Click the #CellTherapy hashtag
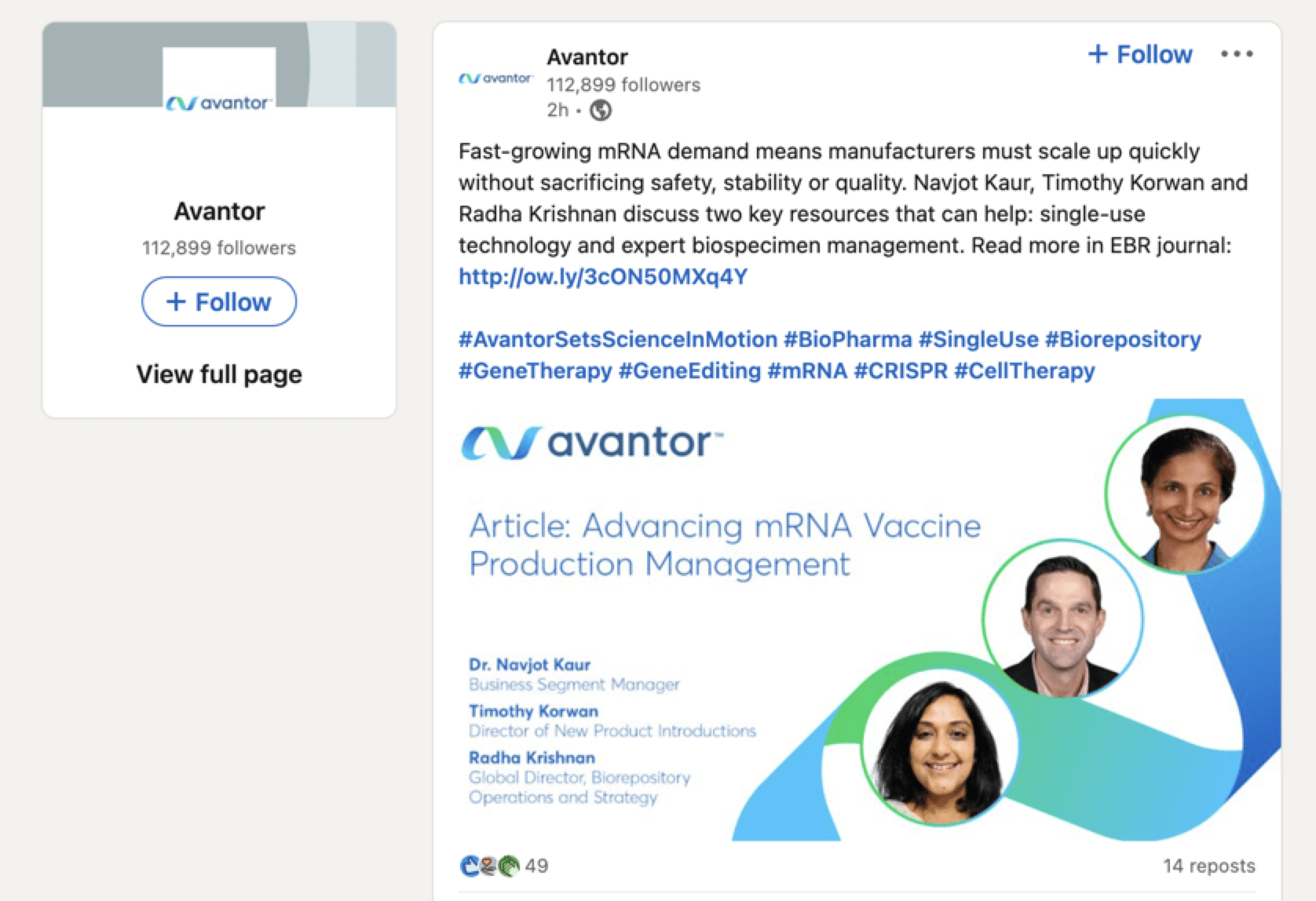The height and width of the screenshot is (901, 1316). (1025, 371)
